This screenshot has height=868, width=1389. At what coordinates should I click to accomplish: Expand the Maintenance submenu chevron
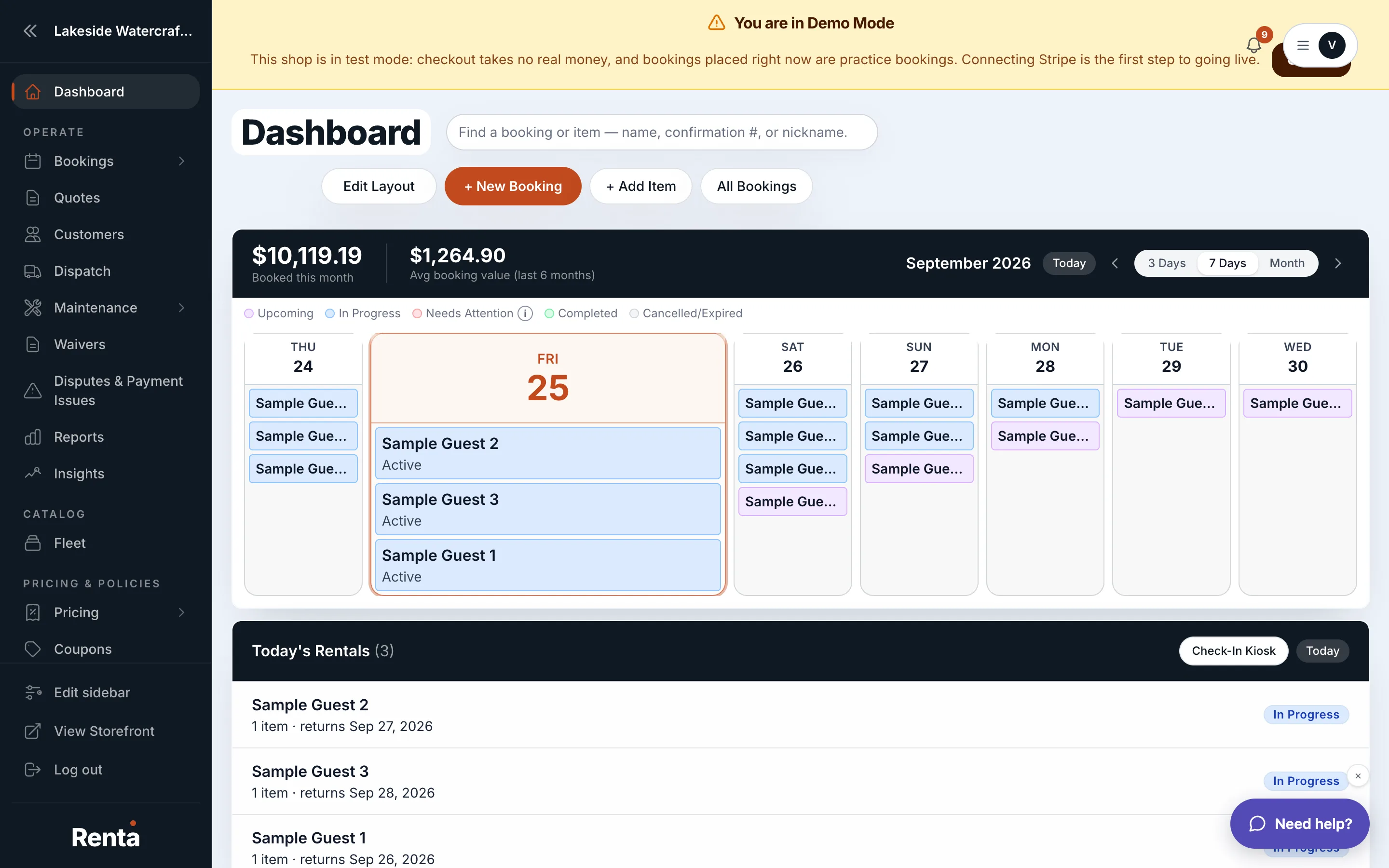point(181,308)
